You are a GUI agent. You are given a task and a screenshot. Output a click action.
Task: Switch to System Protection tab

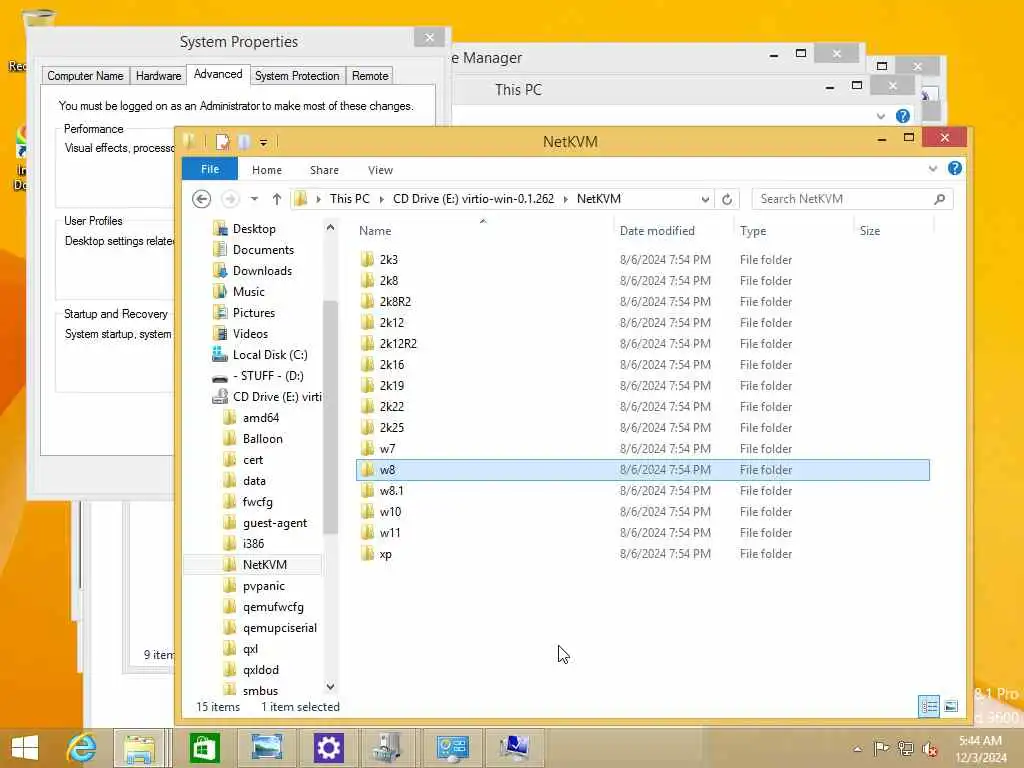click(x=297, y=76)
